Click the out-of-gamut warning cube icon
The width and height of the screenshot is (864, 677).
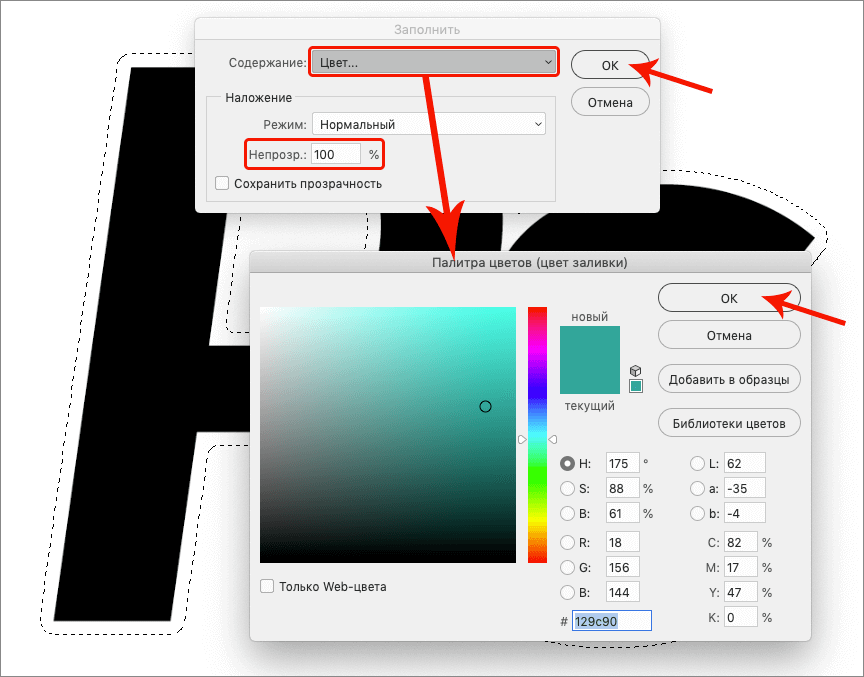pos(635,371)
